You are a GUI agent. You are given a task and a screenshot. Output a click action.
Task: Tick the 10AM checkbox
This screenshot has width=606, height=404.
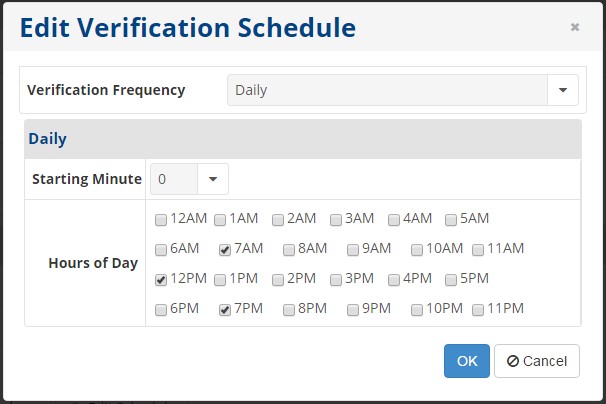coord(417,249)
